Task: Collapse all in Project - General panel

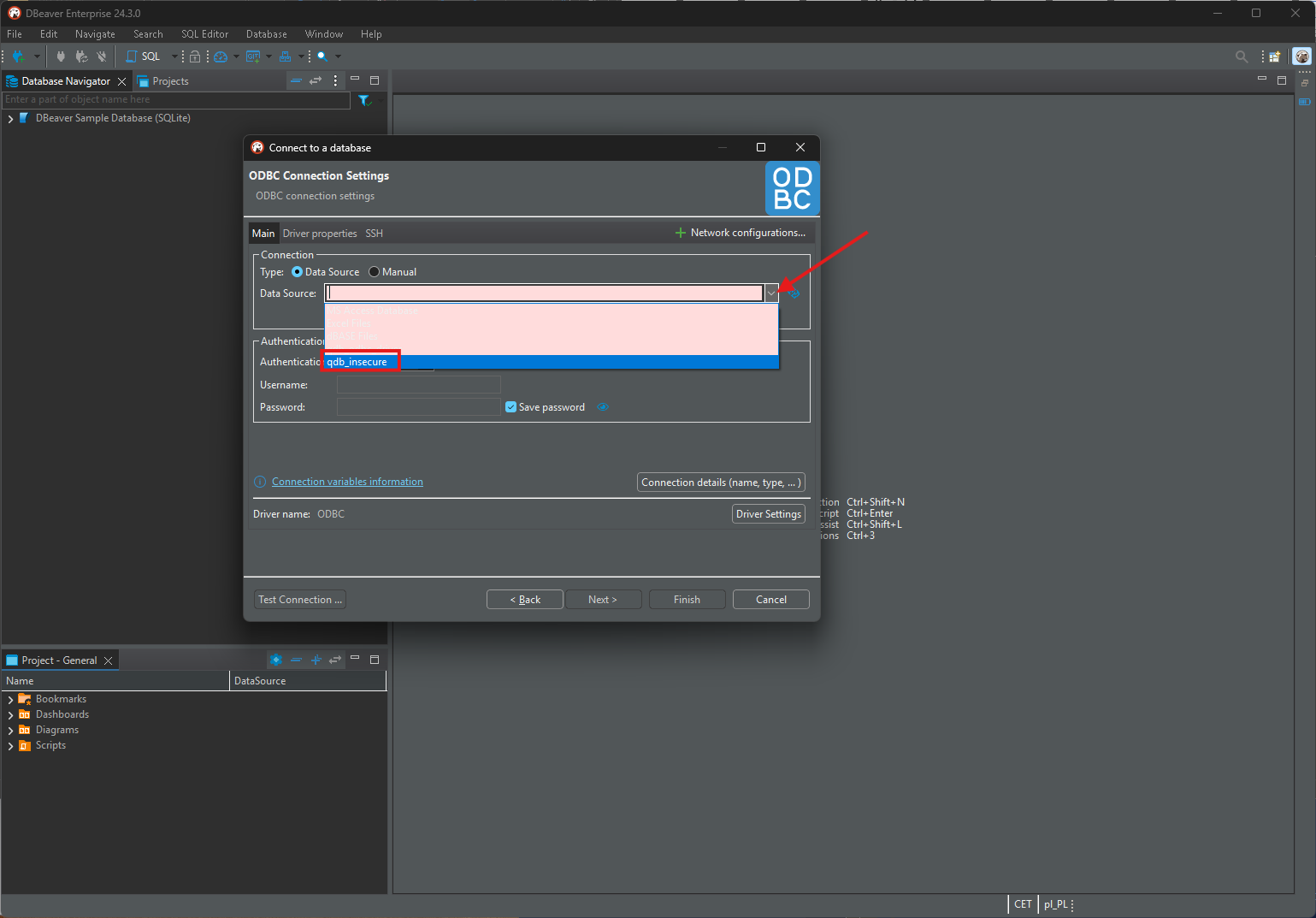Action: (x=296, y=660)
